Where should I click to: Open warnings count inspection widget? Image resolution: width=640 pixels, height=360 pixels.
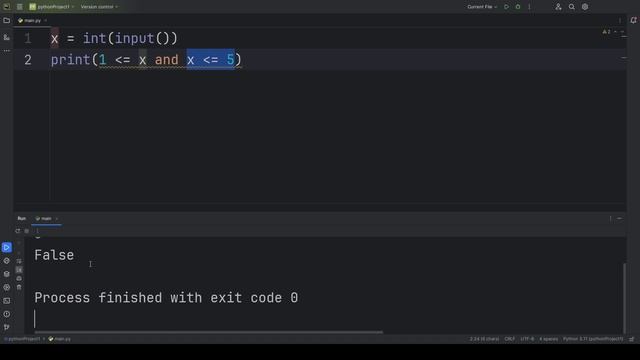pos(607,32)
